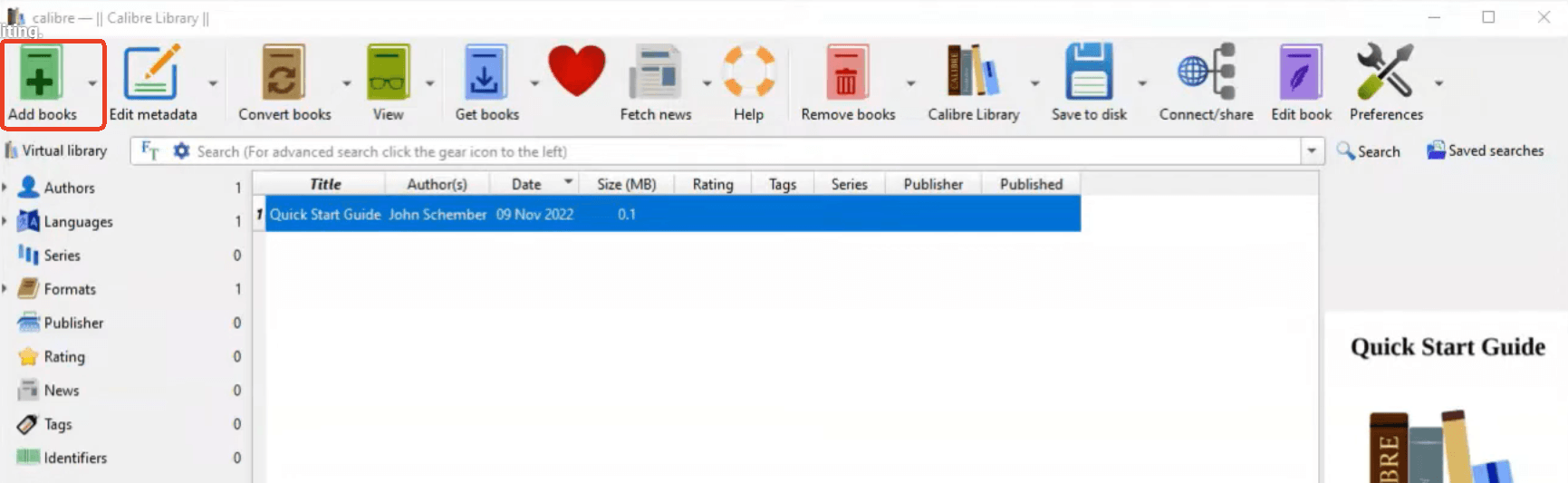Sort by the Series column header
This screenshot has height=483, width=1568.
[x=849, y=184]
